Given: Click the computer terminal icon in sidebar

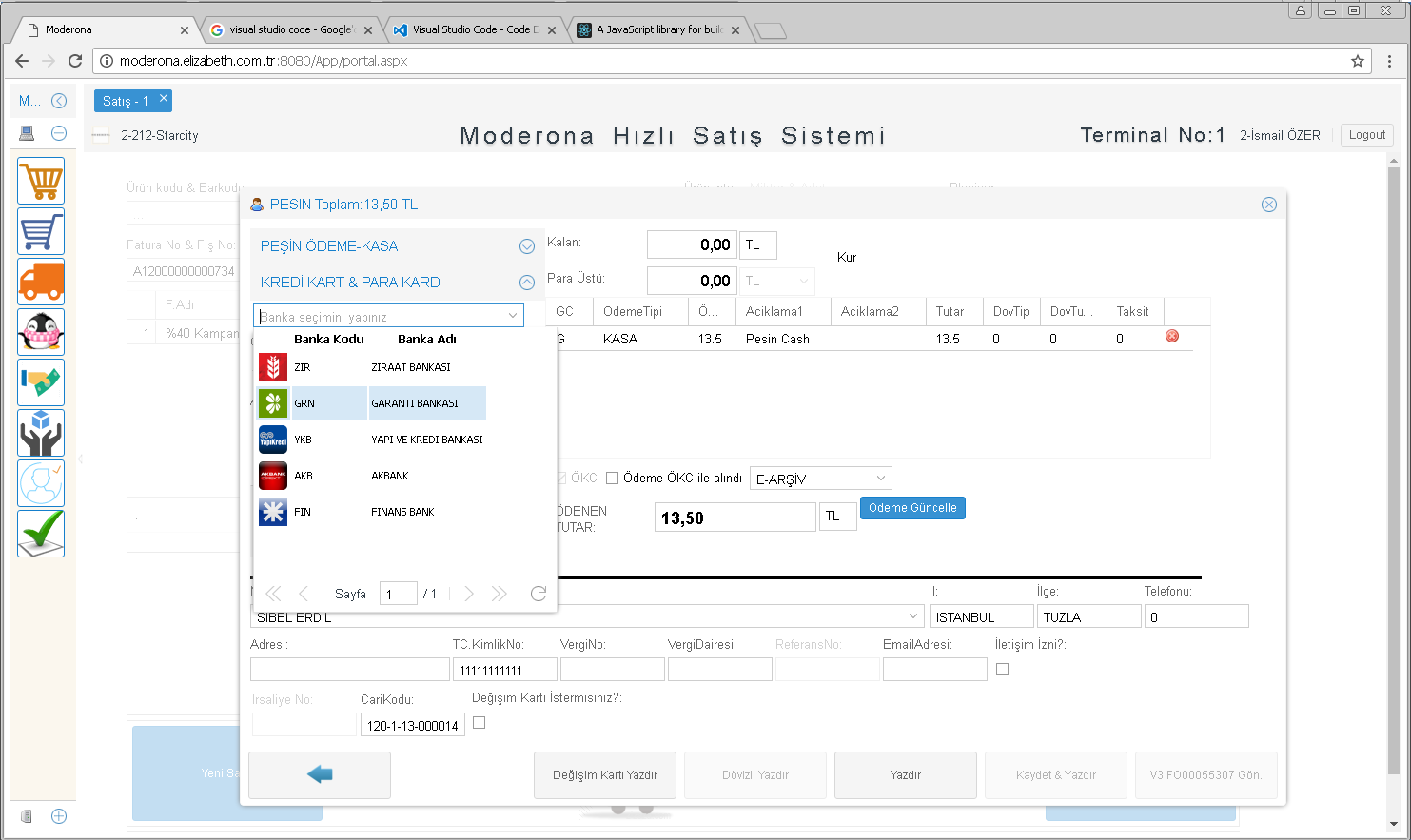Looking at the screenshot, I should pos(27,133).
